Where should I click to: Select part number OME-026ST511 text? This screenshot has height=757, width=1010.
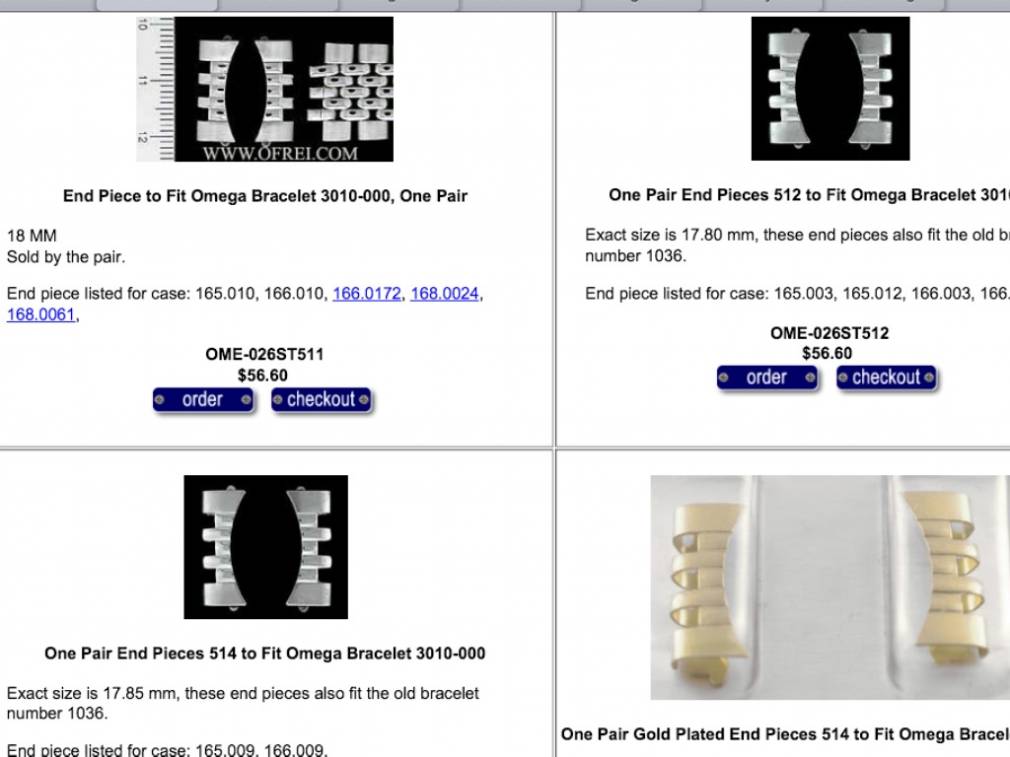[x=265, y=354]
